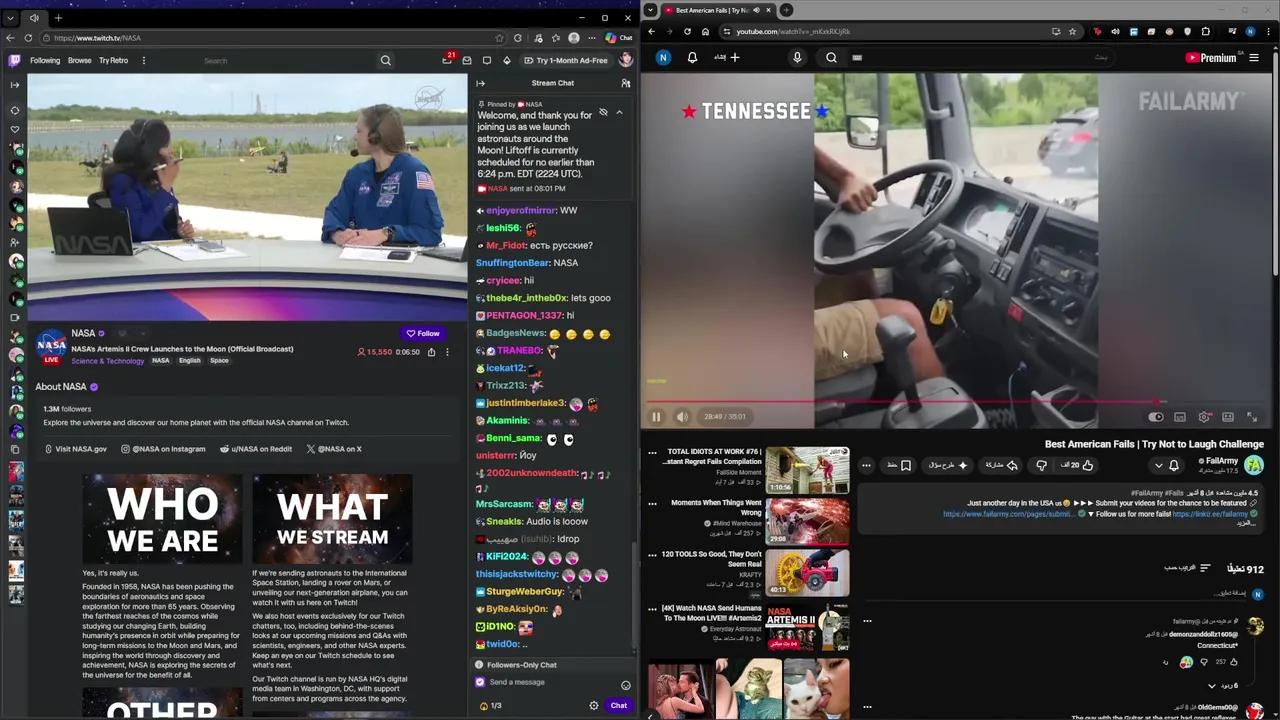
Task: Open TOTAL IDIOTS AT WORK #76 thumbnail
Action: pyautogui.click(x=808, y=470)
